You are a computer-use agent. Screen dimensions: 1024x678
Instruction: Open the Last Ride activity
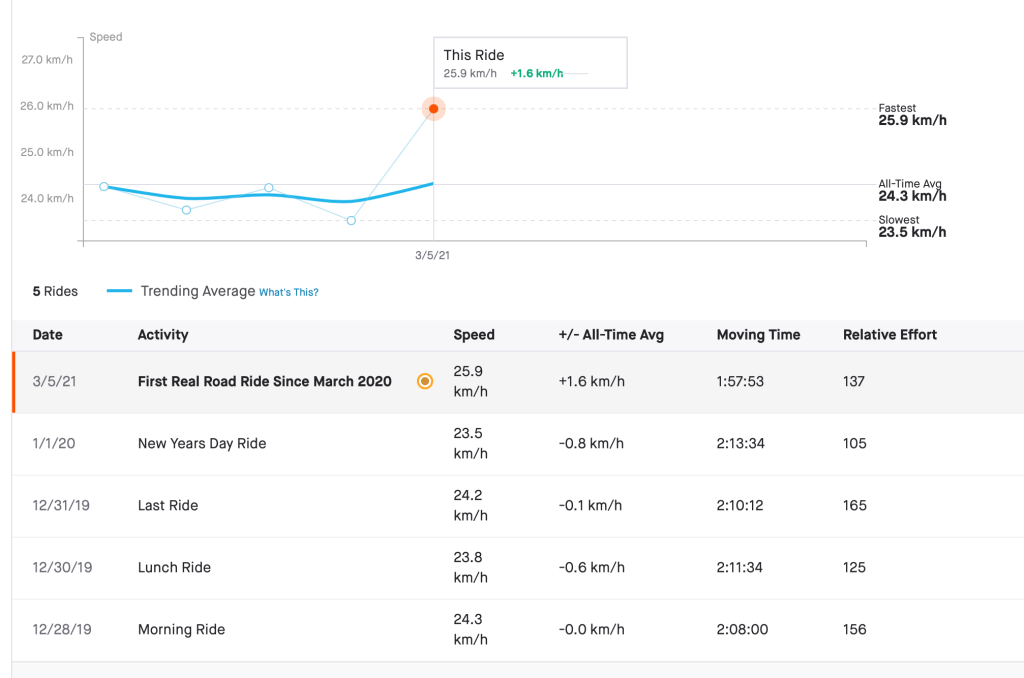(x=168, y=505)
